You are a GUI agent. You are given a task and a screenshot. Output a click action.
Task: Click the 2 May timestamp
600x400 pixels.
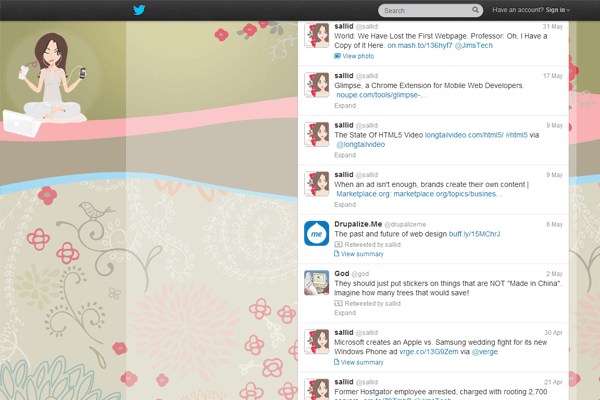[554, 274]
